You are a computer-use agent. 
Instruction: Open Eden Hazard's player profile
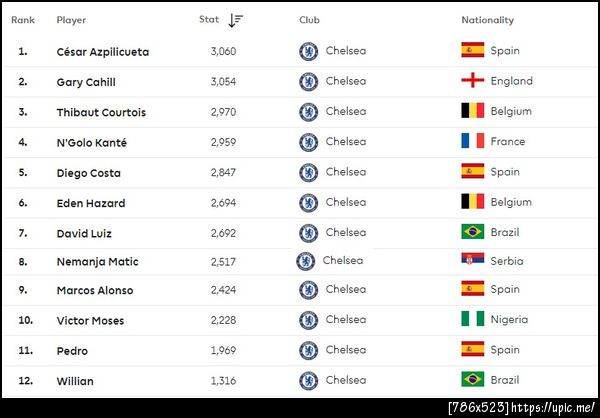91,203
